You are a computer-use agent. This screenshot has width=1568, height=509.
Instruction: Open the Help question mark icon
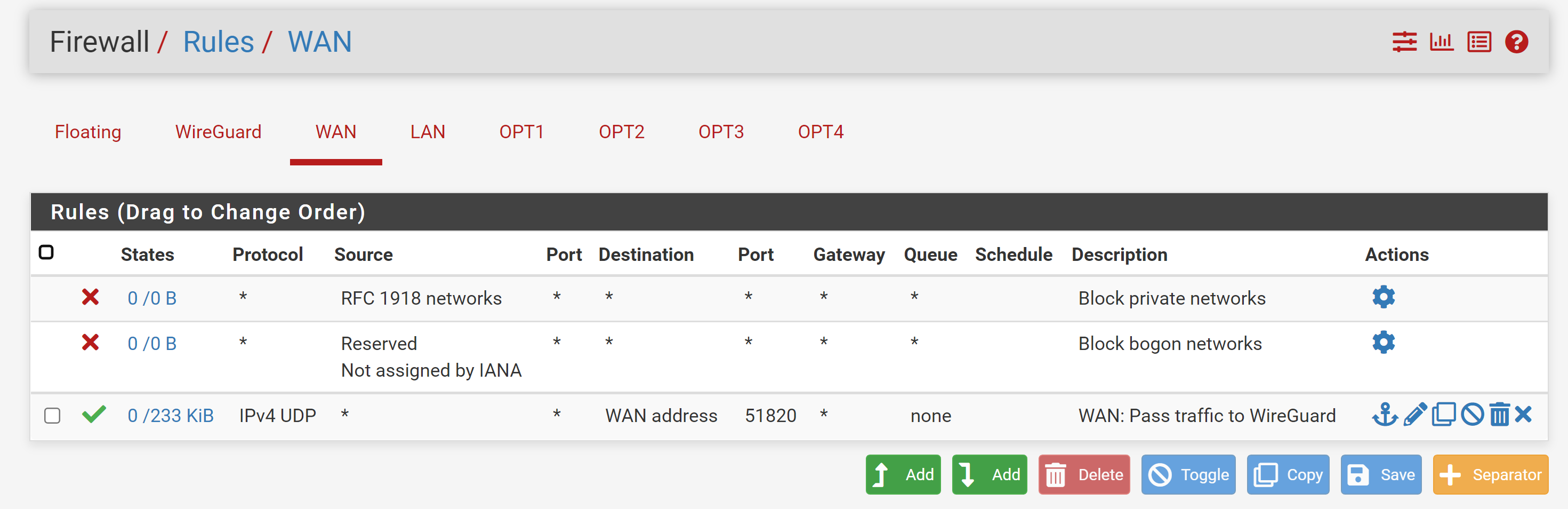point(1516,42)
